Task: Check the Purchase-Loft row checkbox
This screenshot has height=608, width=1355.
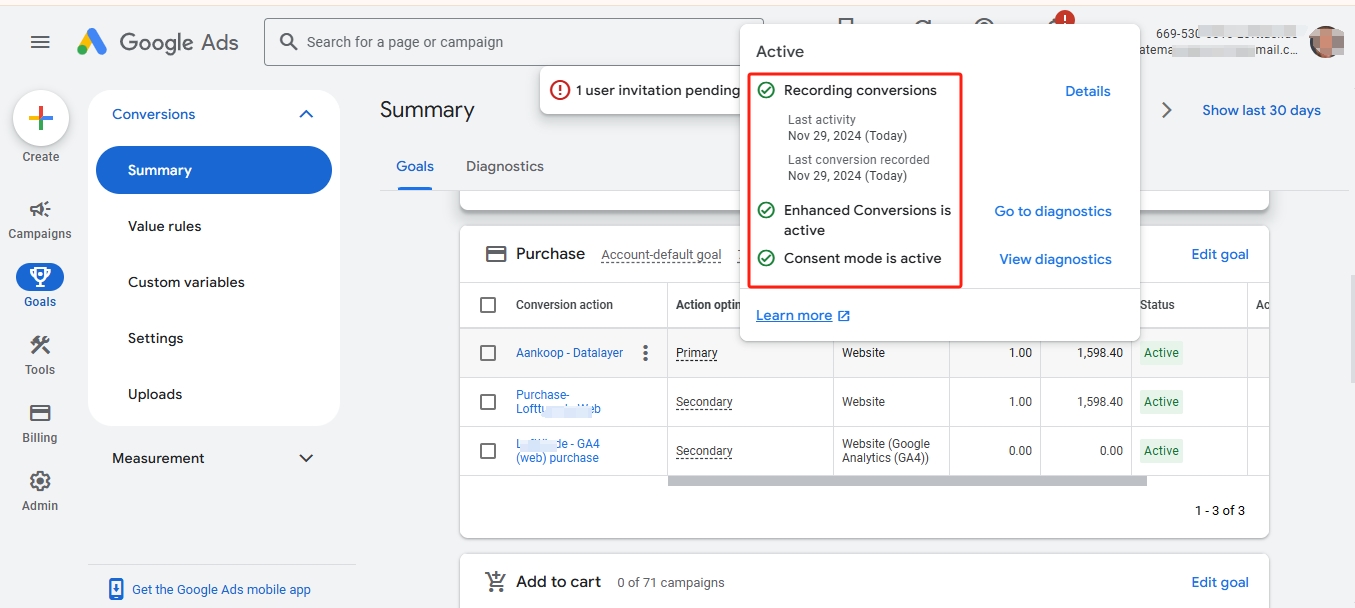Action: [x=488, y=402]
